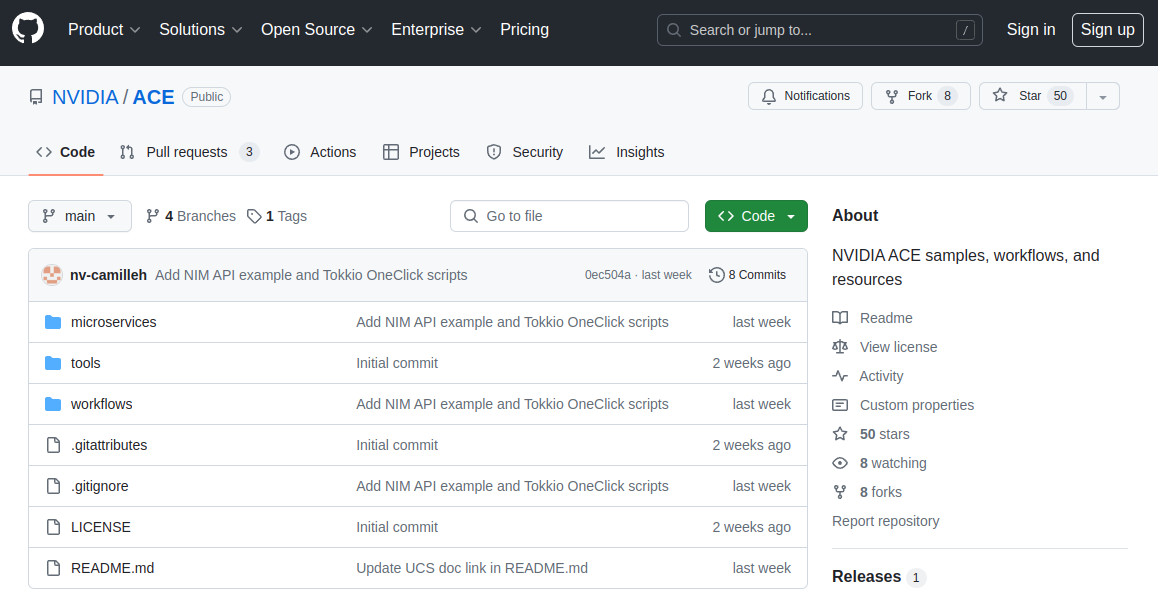This screenshot has width=1158, height=598.
Task: Open the LICENSE file
Action: coord(100,527)
